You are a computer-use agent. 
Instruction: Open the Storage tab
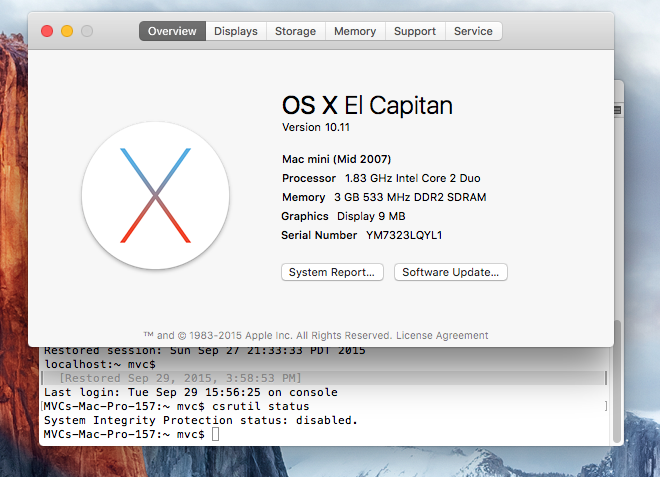(x=295, y=31)
